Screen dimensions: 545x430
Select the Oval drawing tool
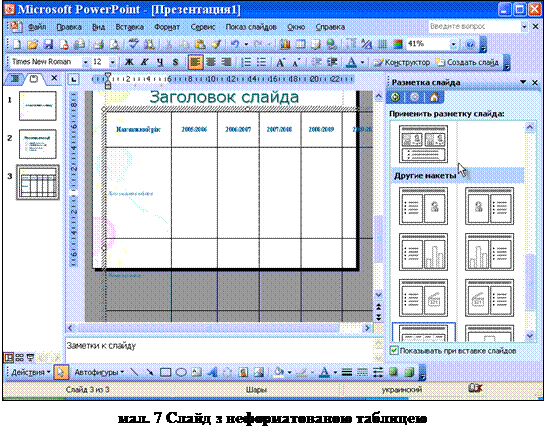tap(181, 372)
